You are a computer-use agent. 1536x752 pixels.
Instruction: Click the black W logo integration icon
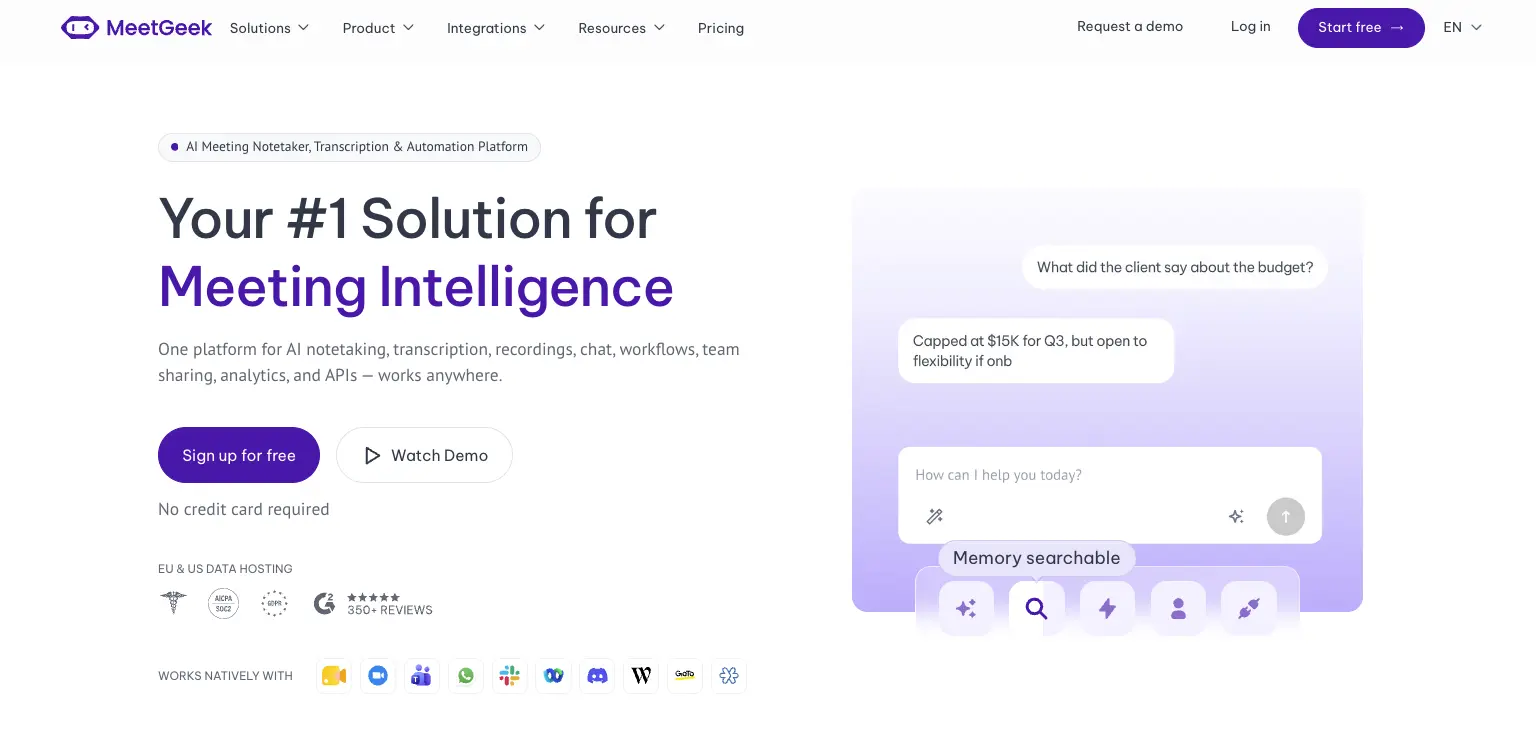(641, 676)
